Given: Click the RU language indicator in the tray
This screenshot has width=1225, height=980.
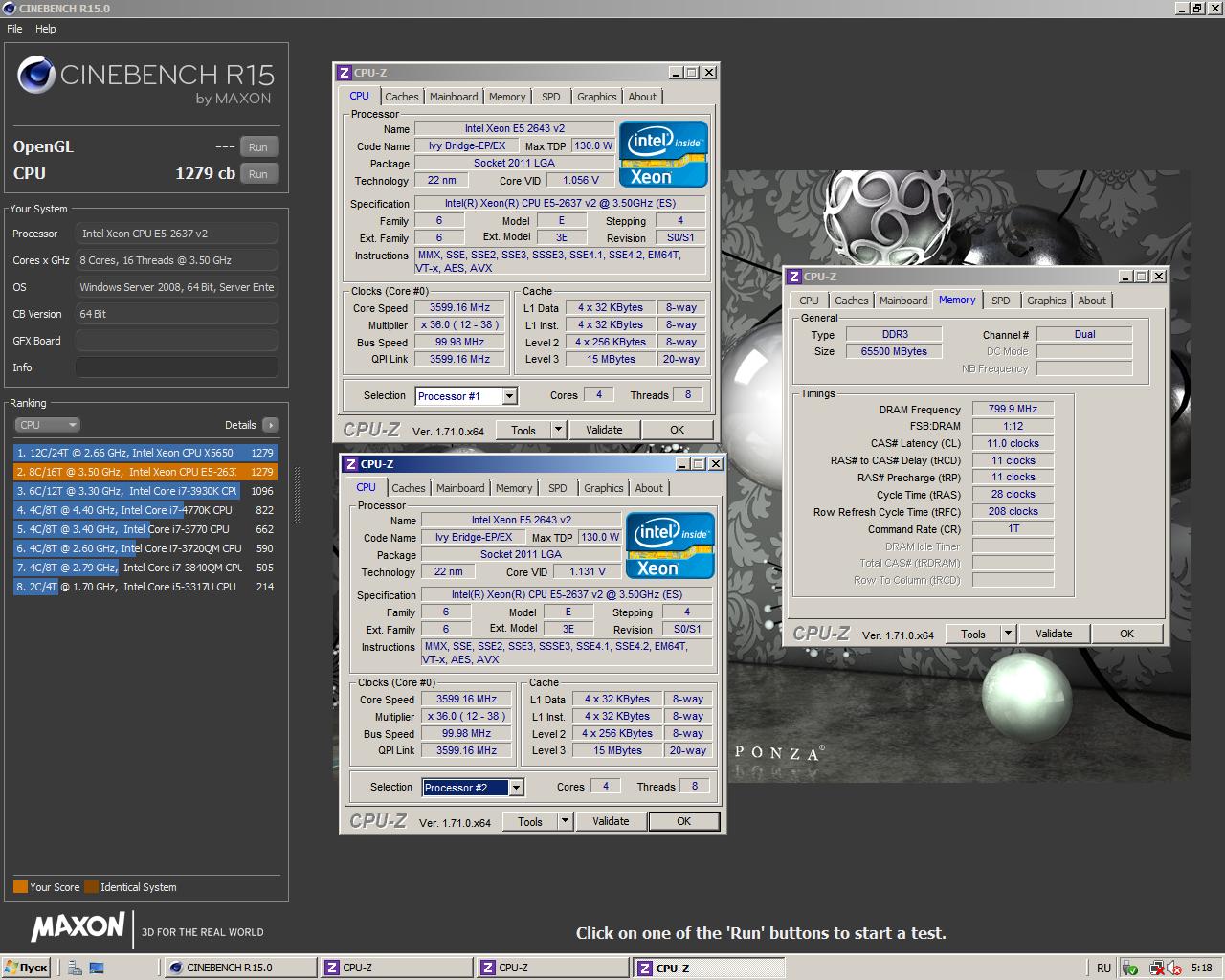Looking at the screenshot, I should tap(1103, 969).
